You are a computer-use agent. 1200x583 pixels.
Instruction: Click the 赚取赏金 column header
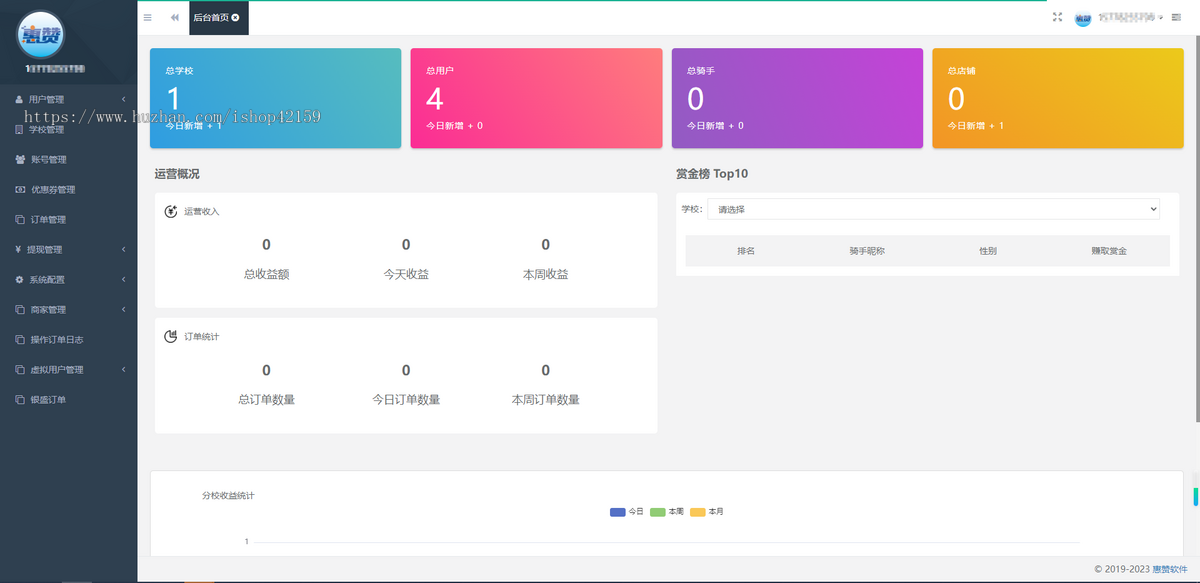1109,251
